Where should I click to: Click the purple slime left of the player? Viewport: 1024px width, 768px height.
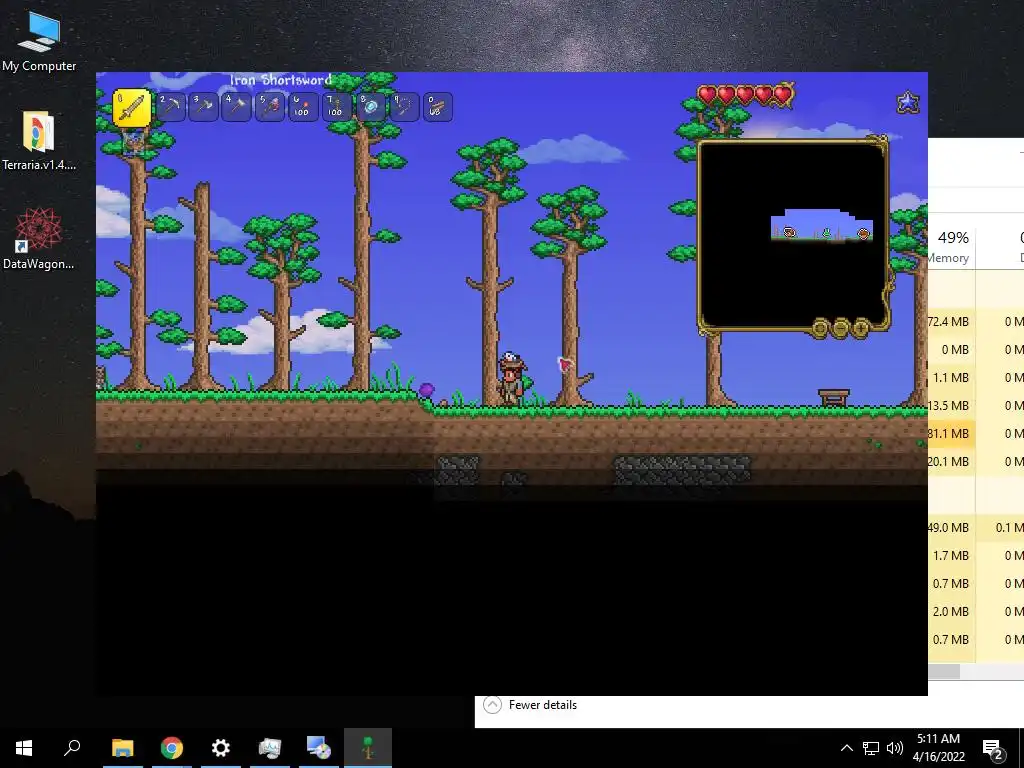coord(426,391)
